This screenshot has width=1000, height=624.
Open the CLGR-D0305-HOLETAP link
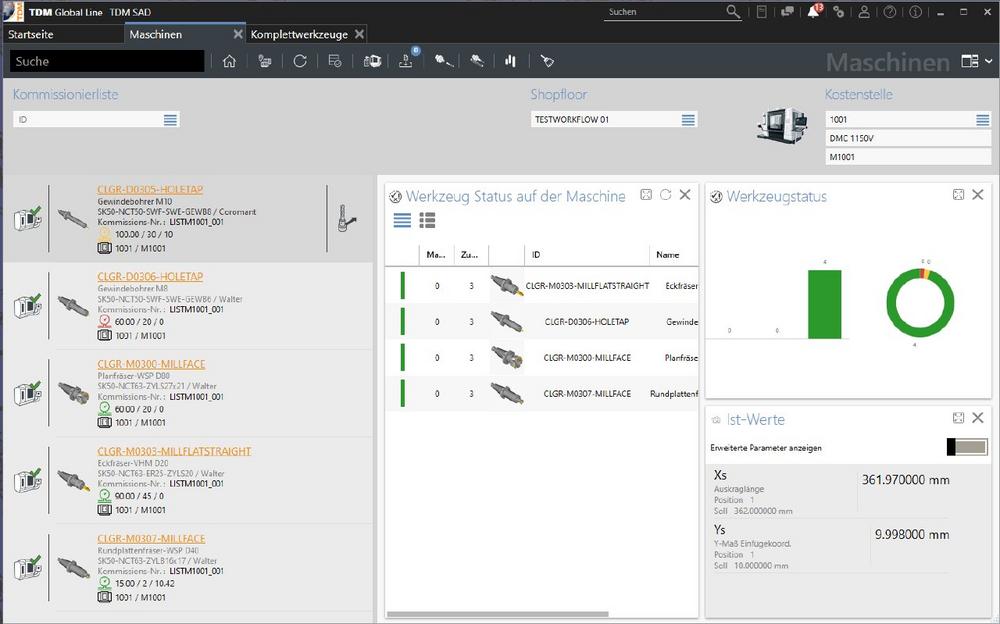point(150,189)
